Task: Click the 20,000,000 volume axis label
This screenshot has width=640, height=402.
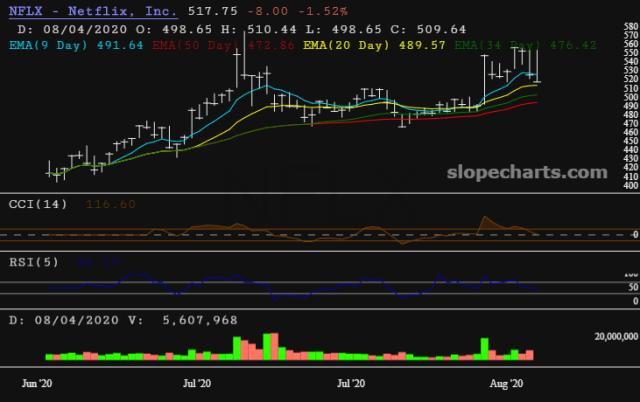Action: point(616,336)
